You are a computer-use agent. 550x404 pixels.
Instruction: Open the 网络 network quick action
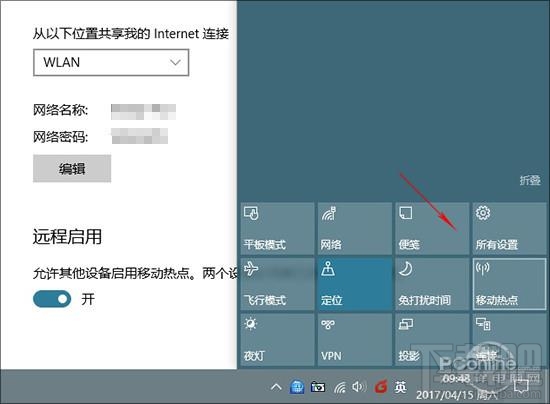pyautogui.click(x=355, y=229)
